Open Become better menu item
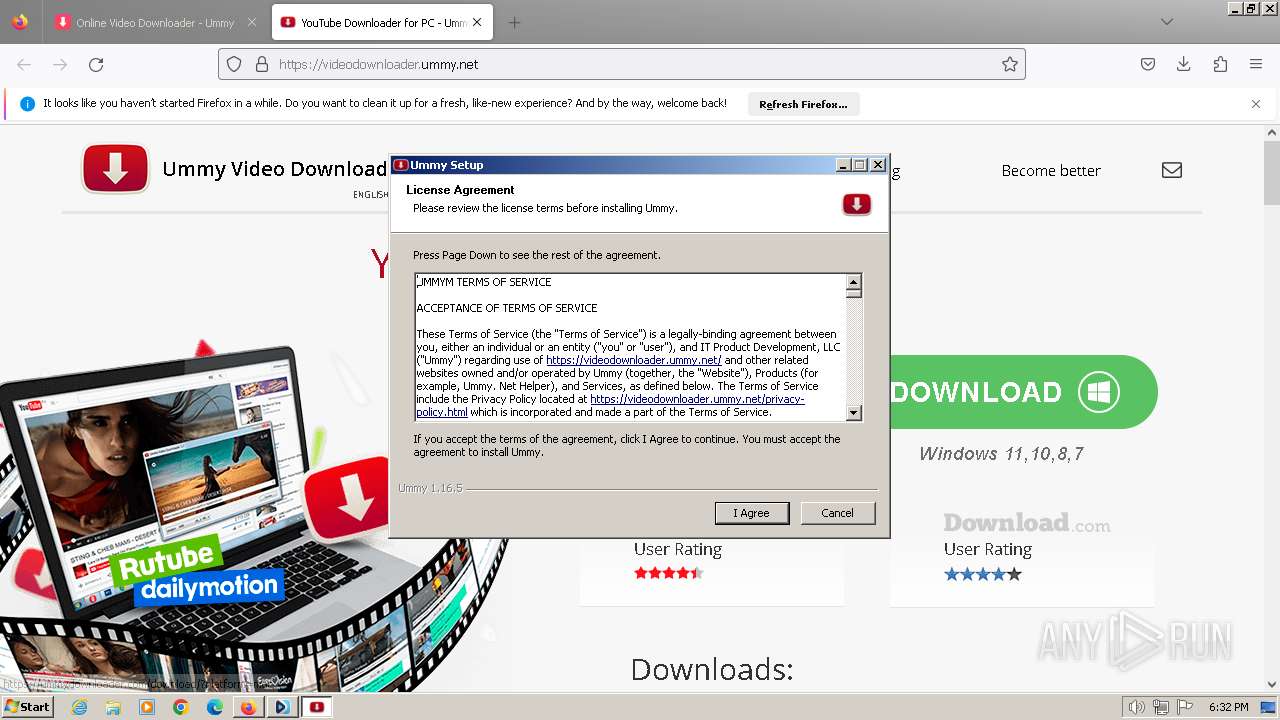The height and width of the screenshot is (720, 1280). (x=1051, y=171)
